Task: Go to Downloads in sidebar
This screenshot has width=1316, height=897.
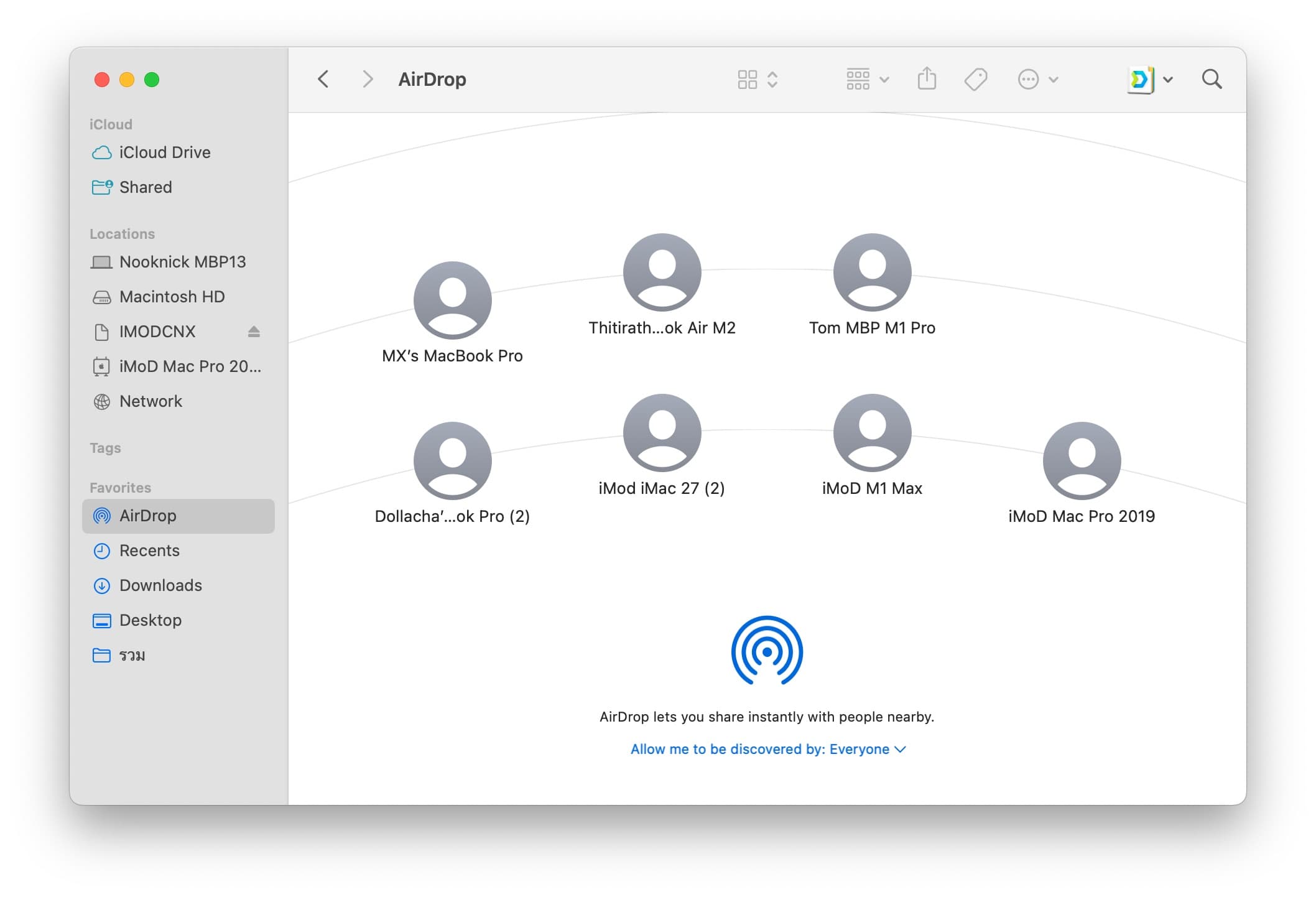Action: coord(160,585)
